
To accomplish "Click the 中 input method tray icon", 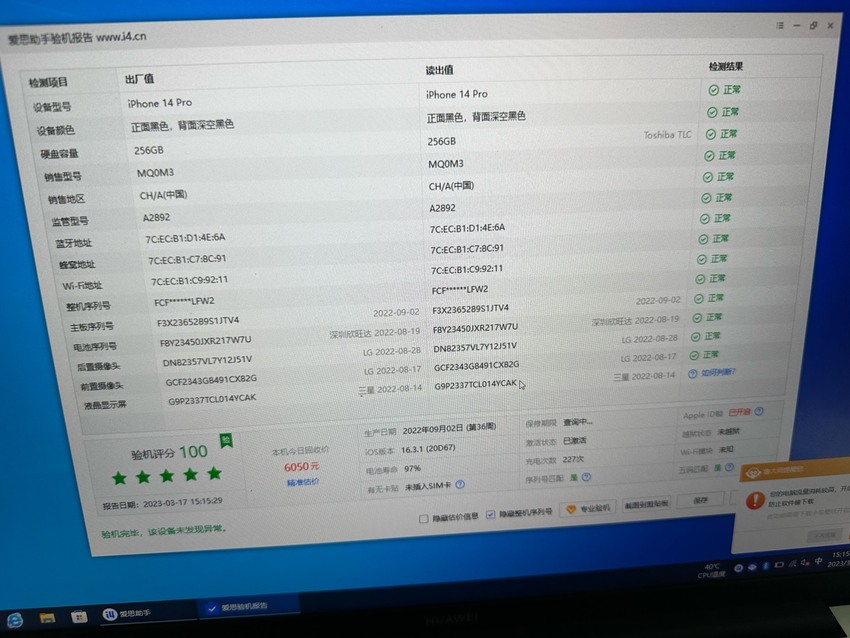I will tap(819, 562).
